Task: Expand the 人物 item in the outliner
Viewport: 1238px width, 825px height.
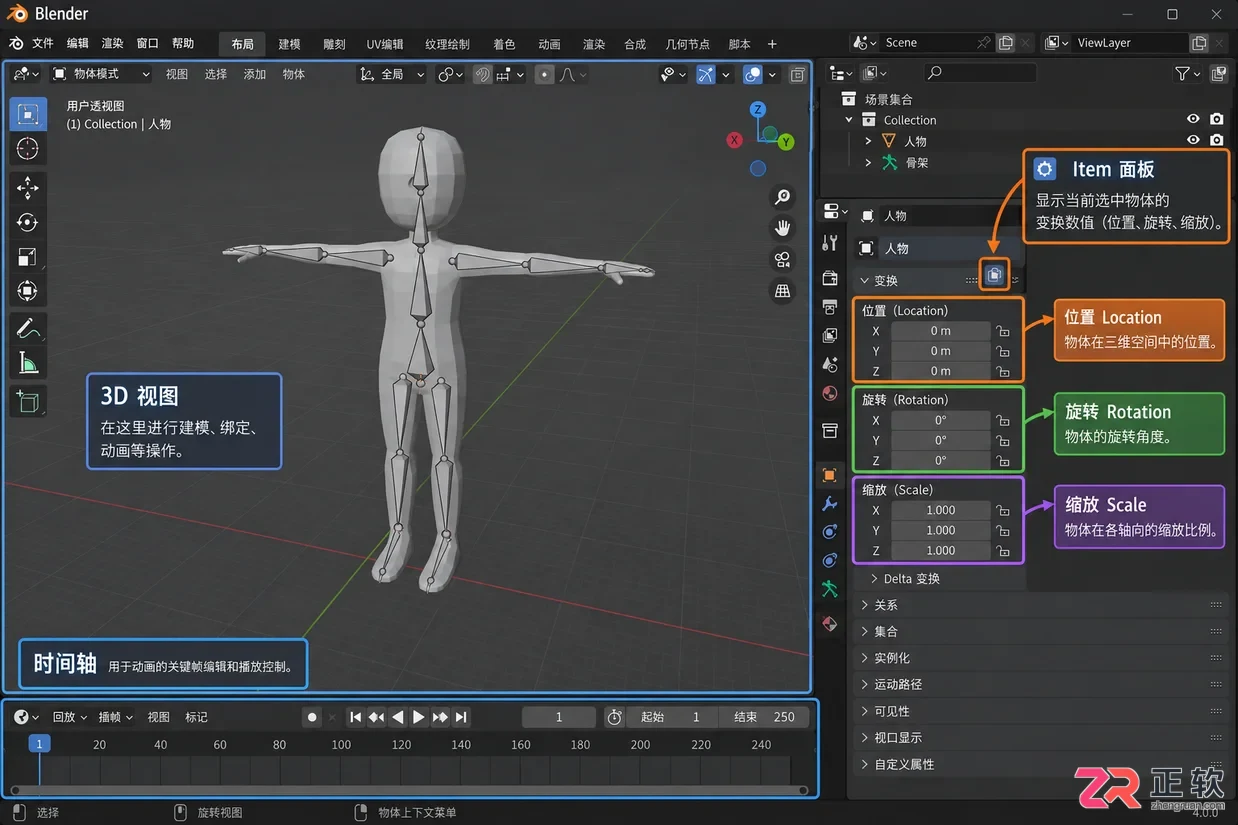Action: point(868,141)
